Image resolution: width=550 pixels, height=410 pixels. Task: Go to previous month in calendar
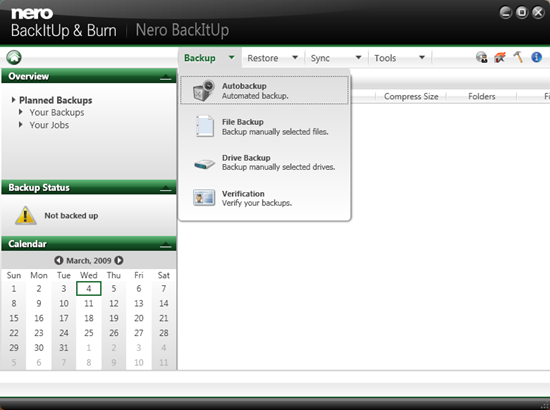[59, 260]
